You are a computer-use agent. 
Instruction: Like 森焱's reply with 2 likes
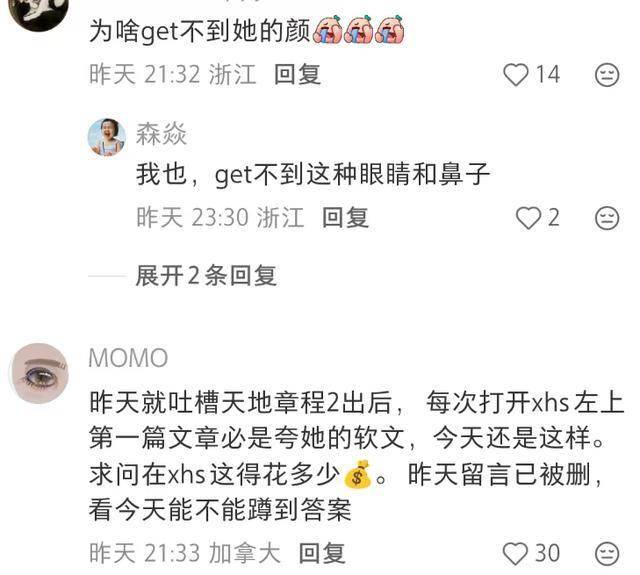point(529,218)
